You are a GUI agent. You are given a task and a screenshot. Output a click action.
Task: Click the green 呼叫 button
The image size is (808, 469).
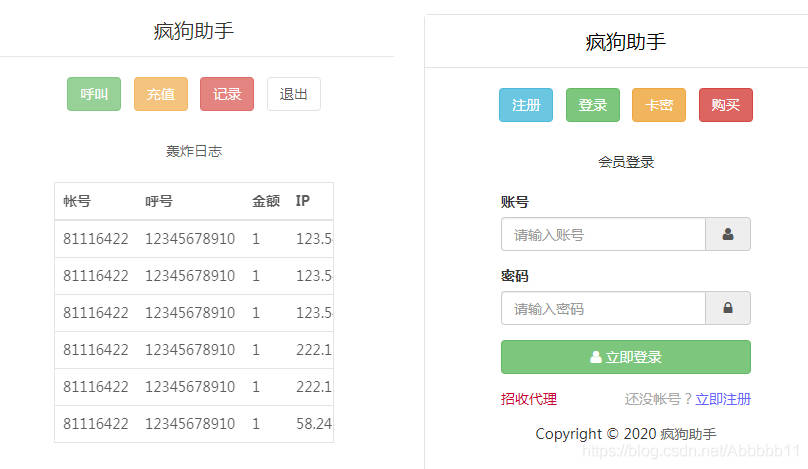pyautogui.click(x=94, y=94)
